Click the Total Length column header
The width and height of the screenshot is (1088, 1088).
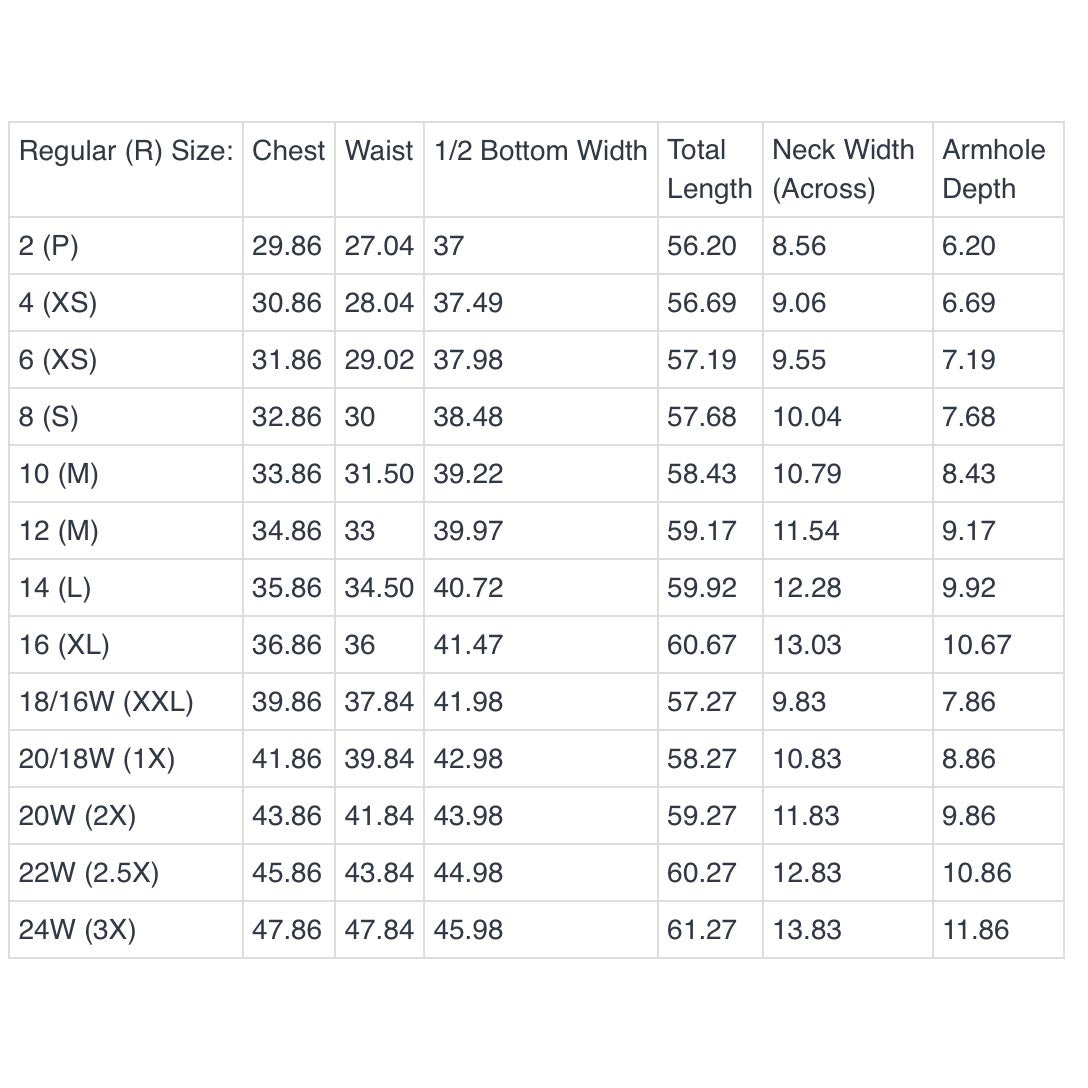(709, 169)
